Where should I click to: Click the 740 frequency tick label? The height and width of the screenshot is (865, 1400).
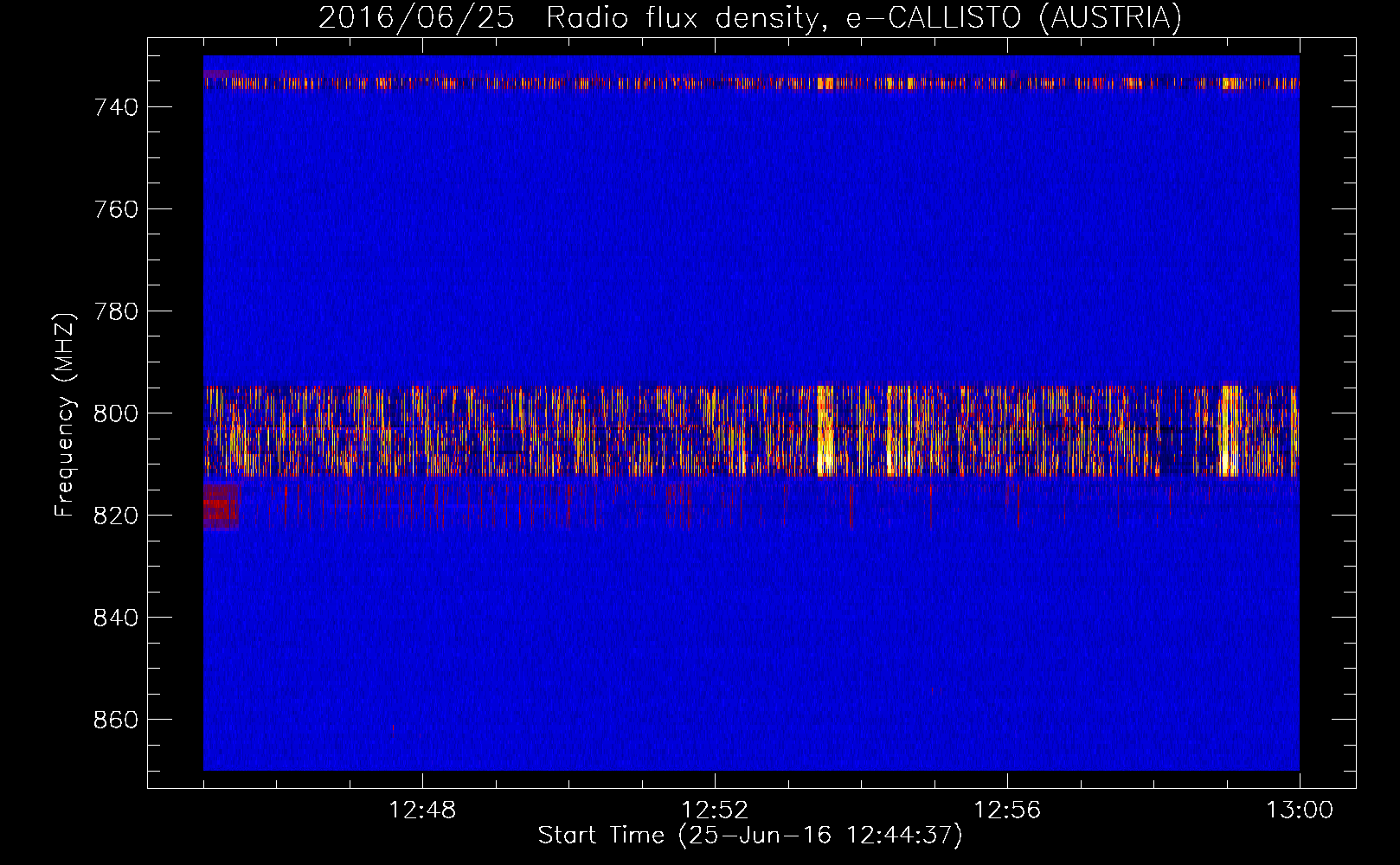click(x=116, y=107)
